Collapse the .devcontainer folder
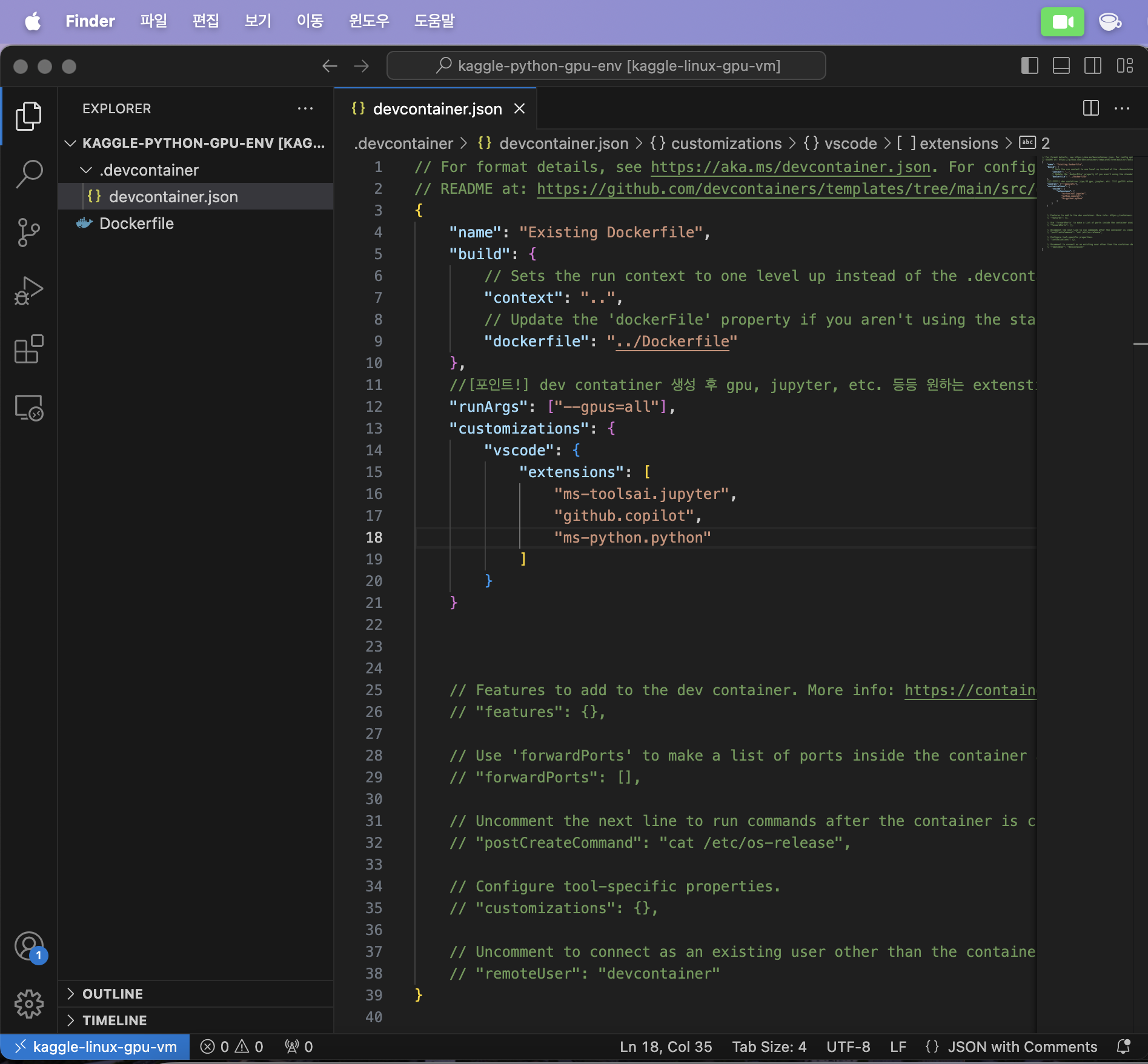1148x1064 pixels. [x=195, y=170]
